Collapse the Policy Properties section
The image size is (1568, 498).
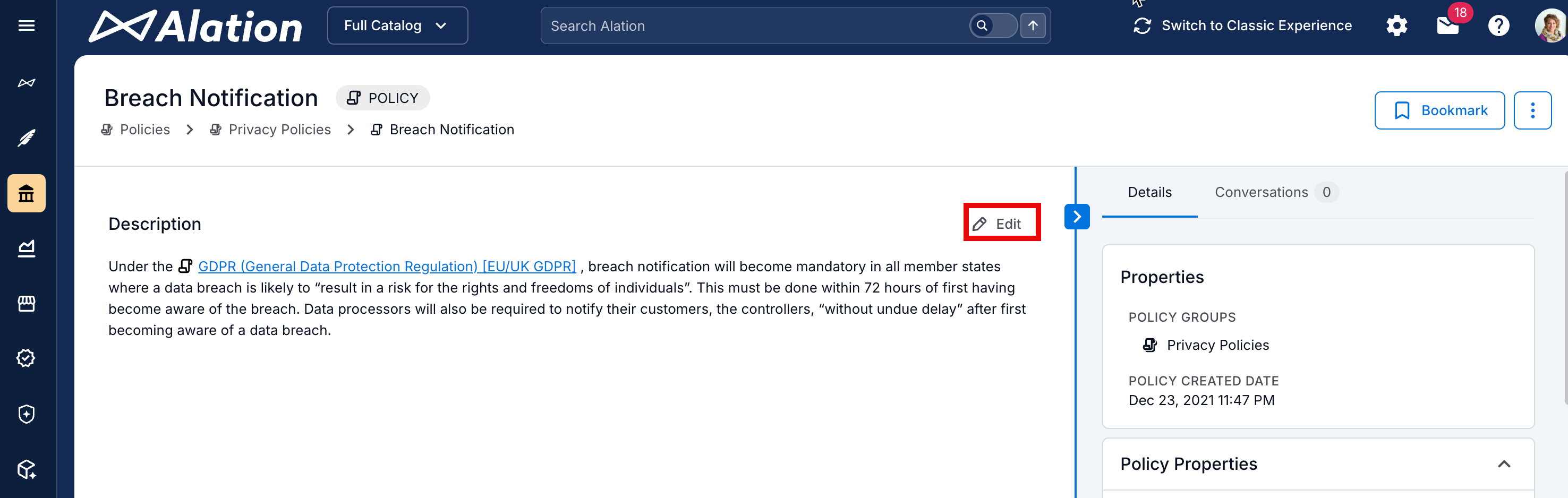[x=1504, y=464]
